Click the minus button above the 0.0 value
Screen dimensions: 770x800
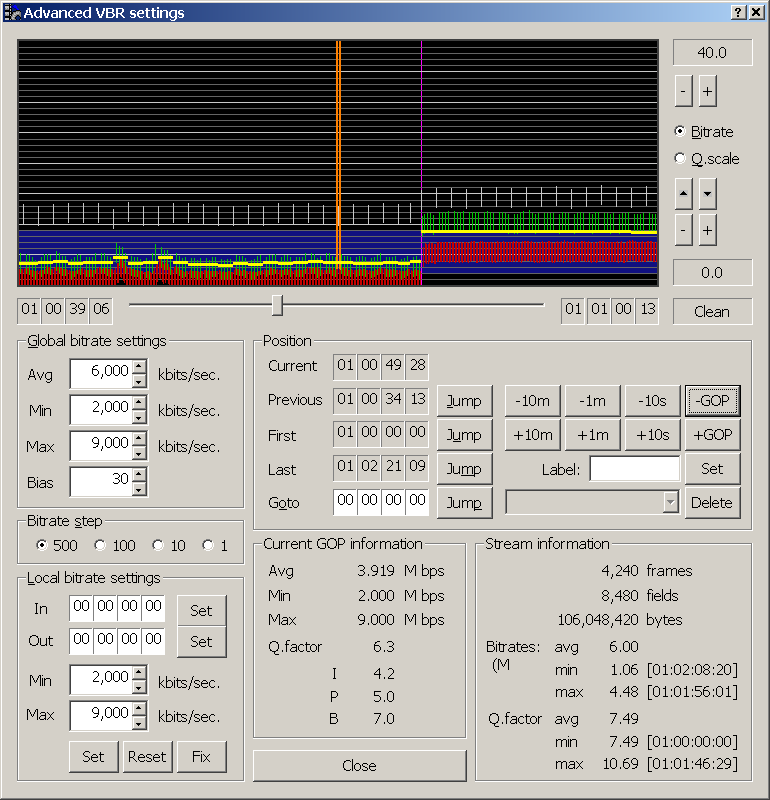click(683, 230)
